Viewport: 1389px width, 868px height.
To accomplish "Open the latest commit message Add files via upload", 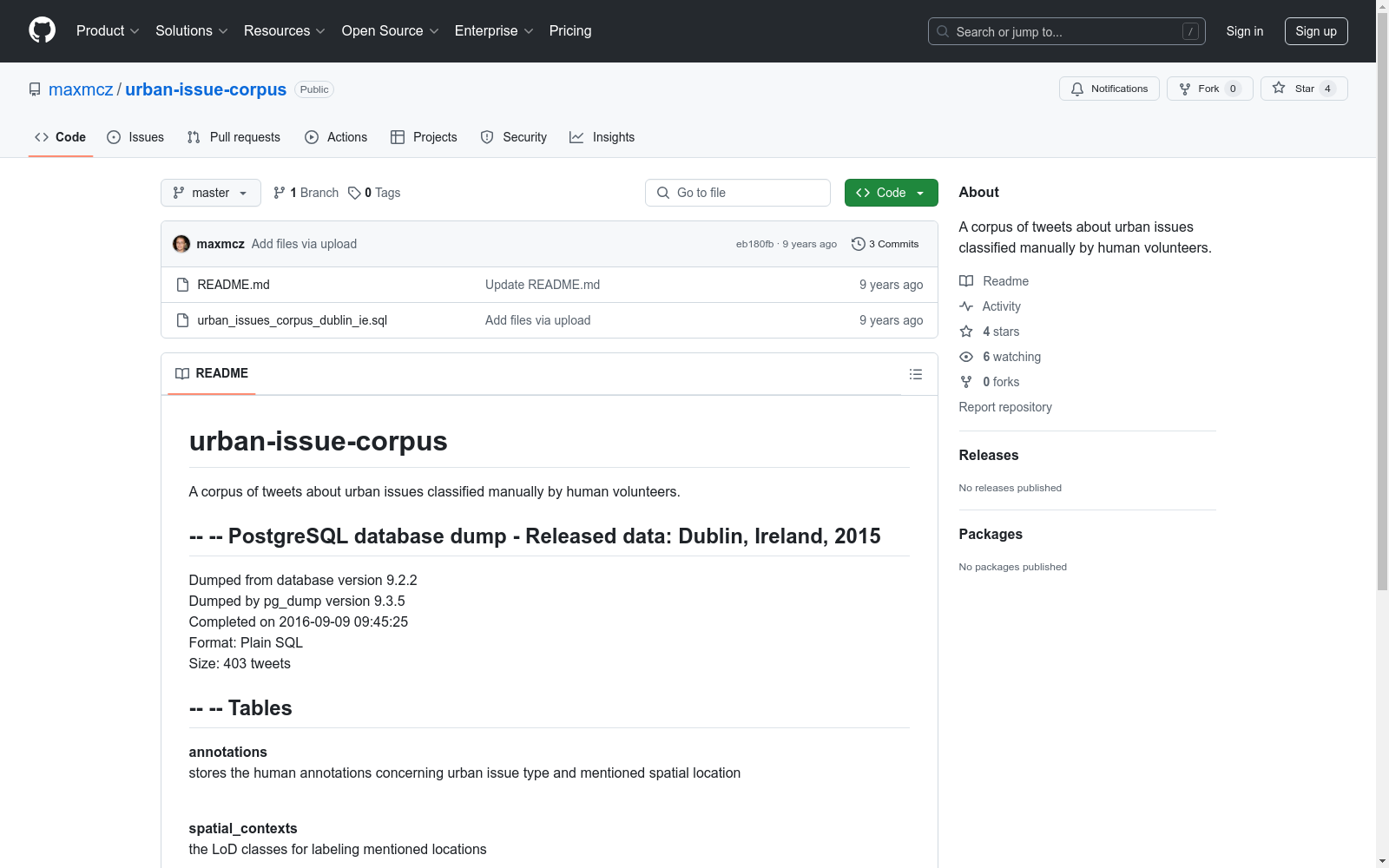I will pyautogui.click(x=304, y=244).
